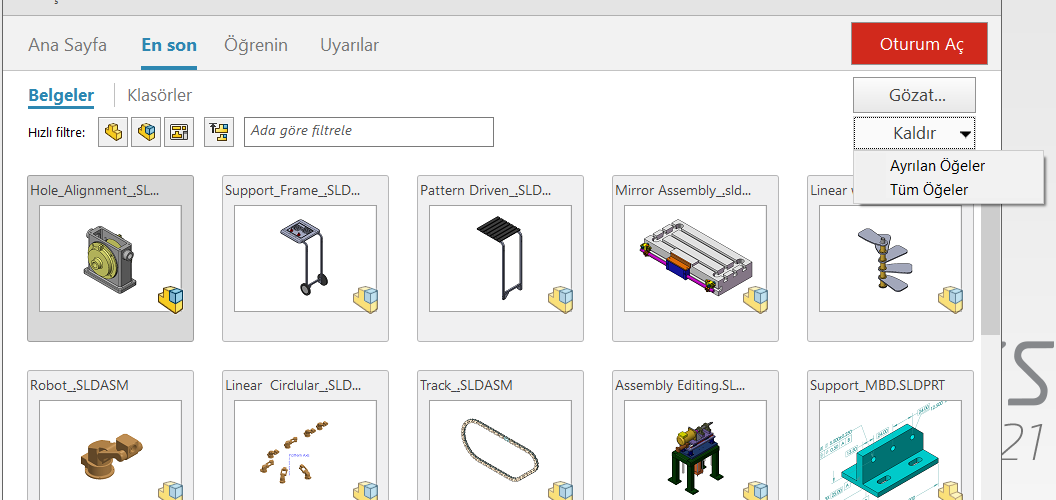Click the top-level assemblies filter icon
This screenshot has height=500, width=1056.
219,132
